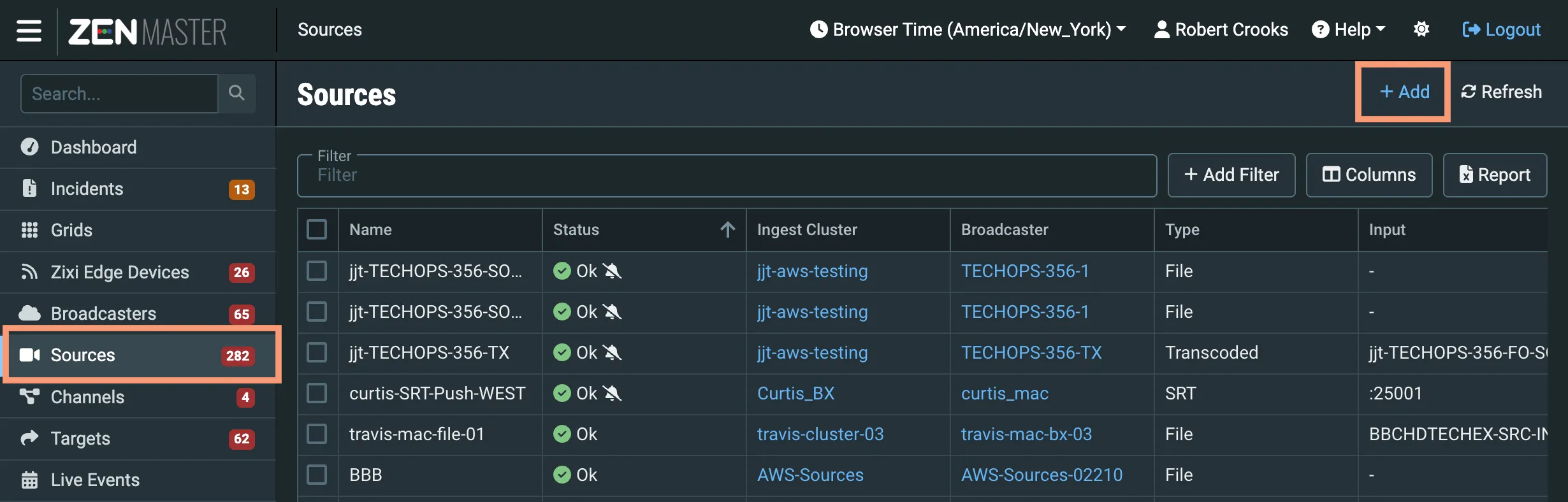Open the Channels section
This screenshot has width=1568, height=502.
(x=138, y=397)
